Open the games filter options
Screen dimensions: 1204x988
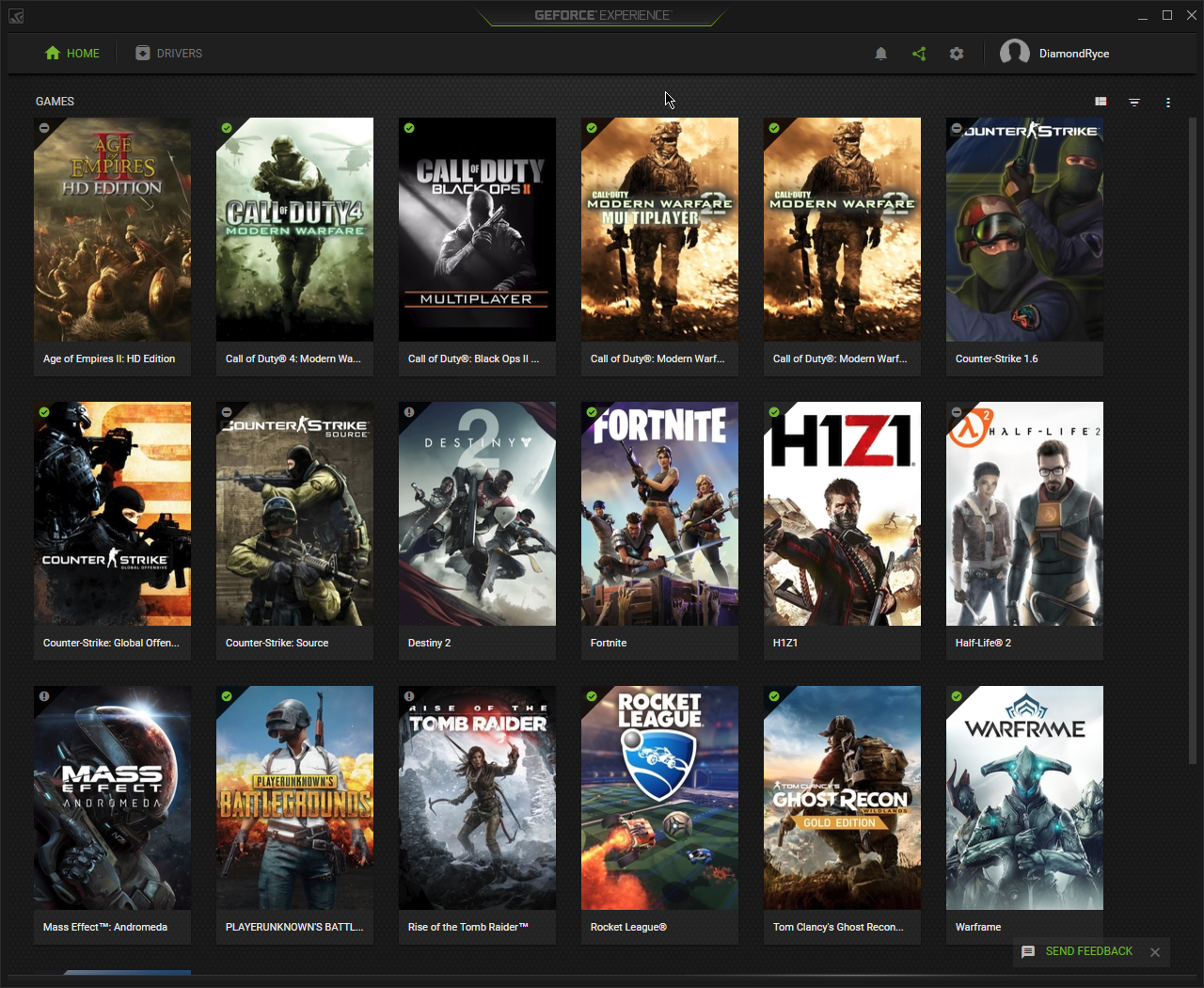(1134, 102)
